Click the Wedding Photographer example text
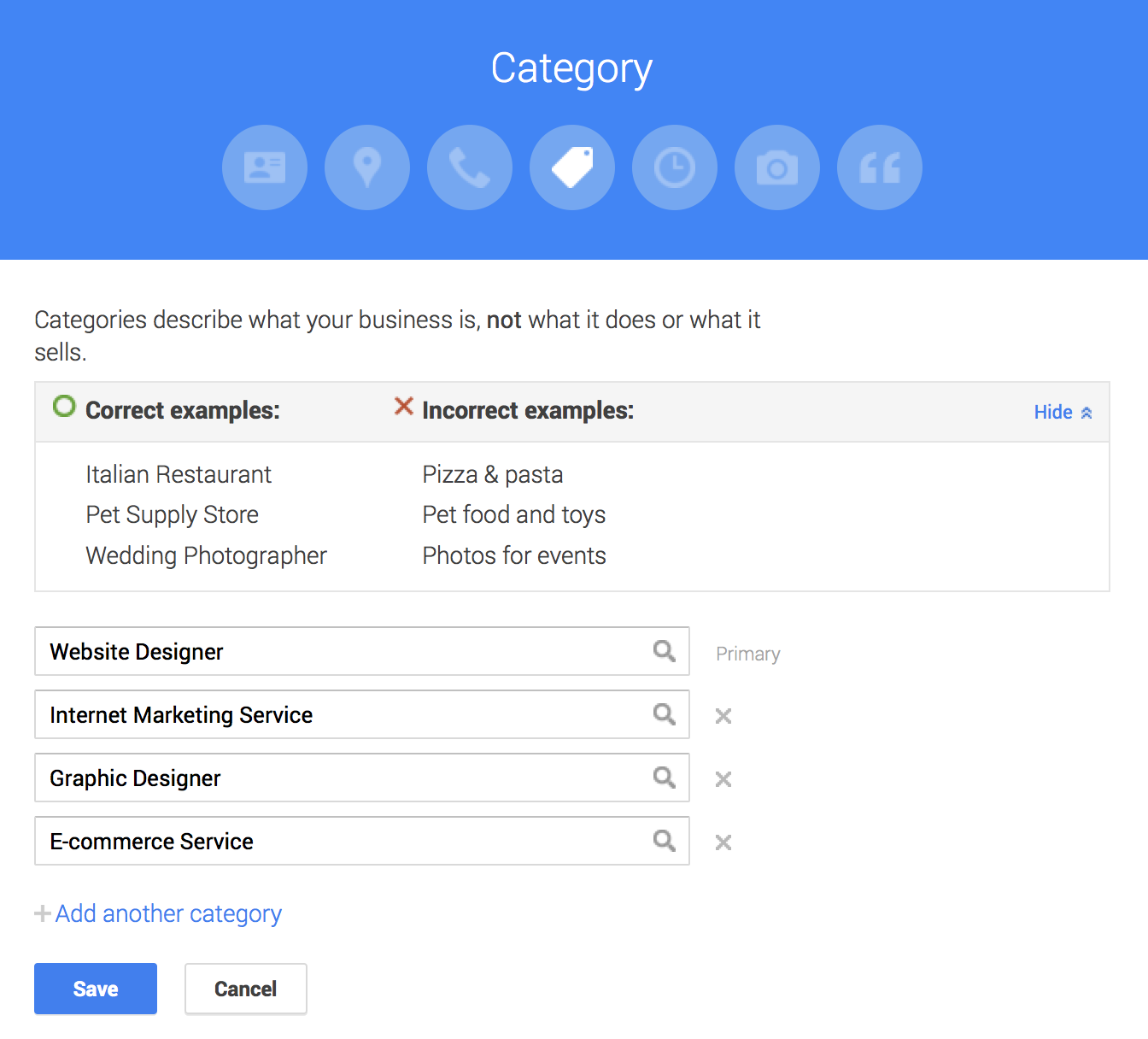 206,556
